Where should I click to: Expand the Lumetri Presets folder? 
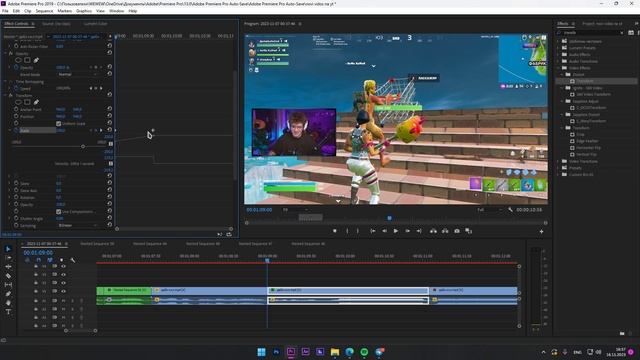click(x=558, y=48)
